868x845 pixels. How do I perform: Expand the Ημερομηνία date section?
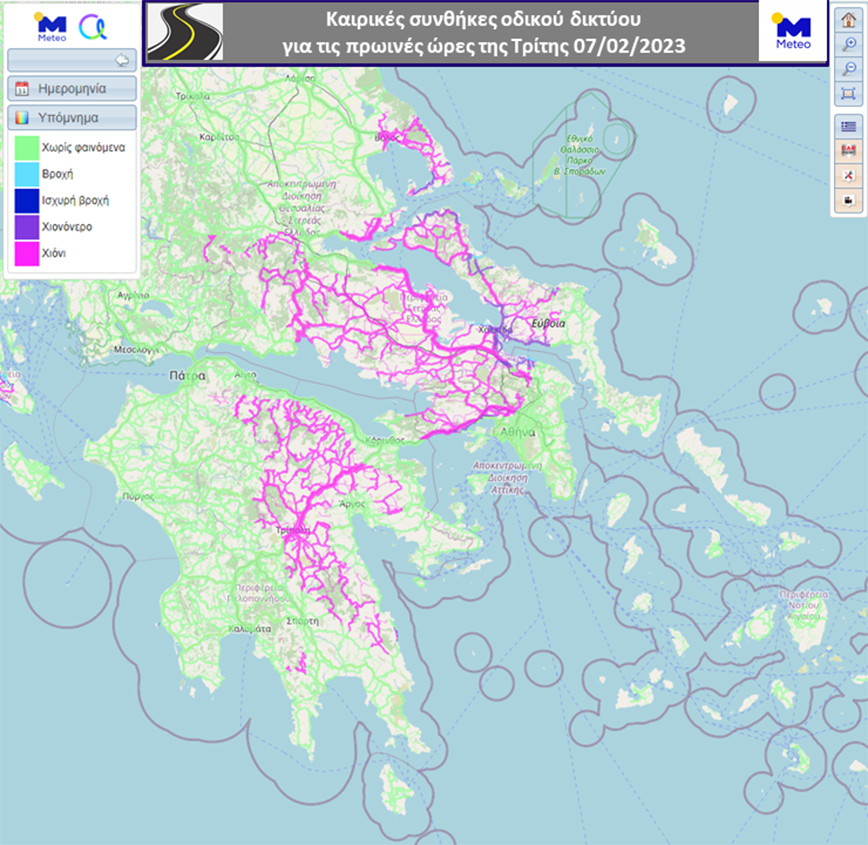click(x=72, y=88)
